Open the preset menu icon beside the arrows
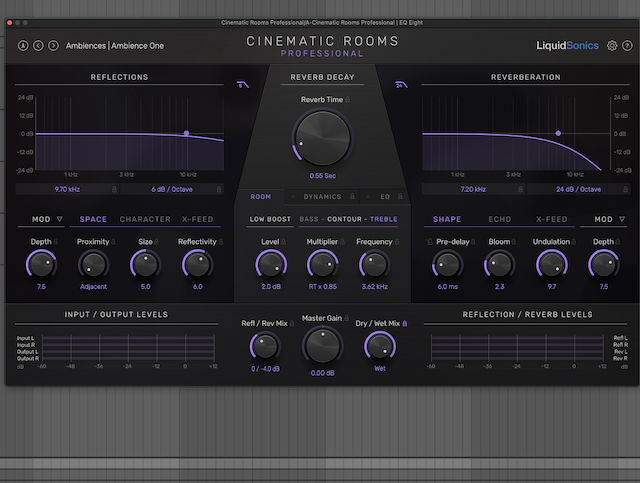 23,46
